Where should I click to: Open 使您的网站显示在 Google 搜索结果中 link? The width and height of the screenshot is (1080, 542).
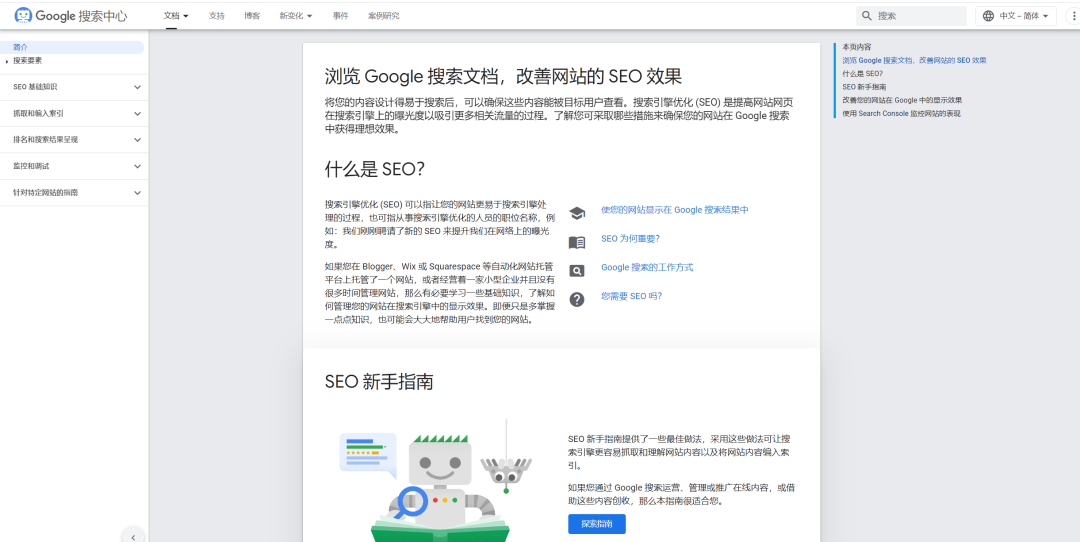[x=674, y=209]
